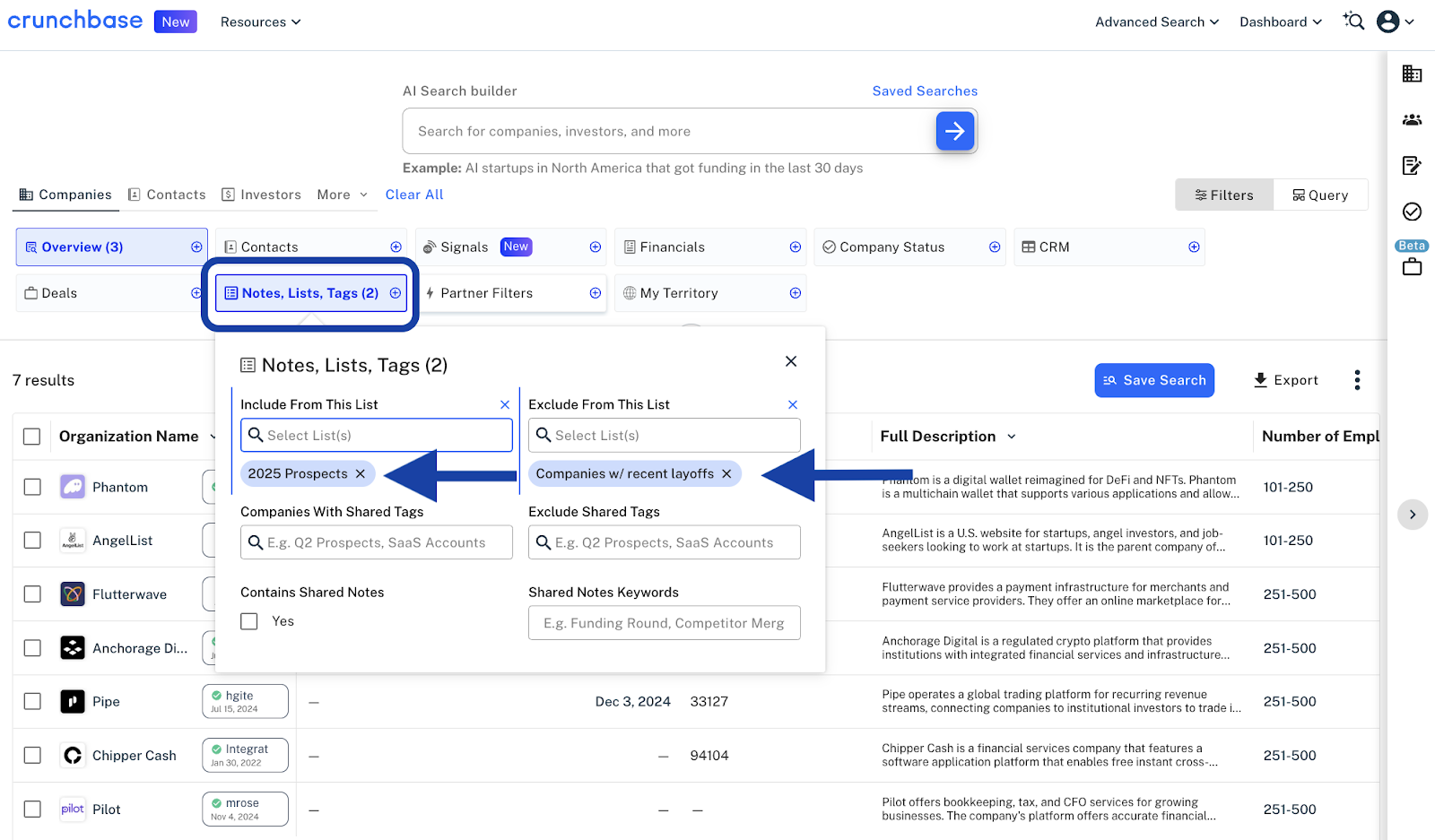This screenshot has height=840, width=1435.
Task: Clear the Exclude From This List filter
Action: tap(793, 405)
